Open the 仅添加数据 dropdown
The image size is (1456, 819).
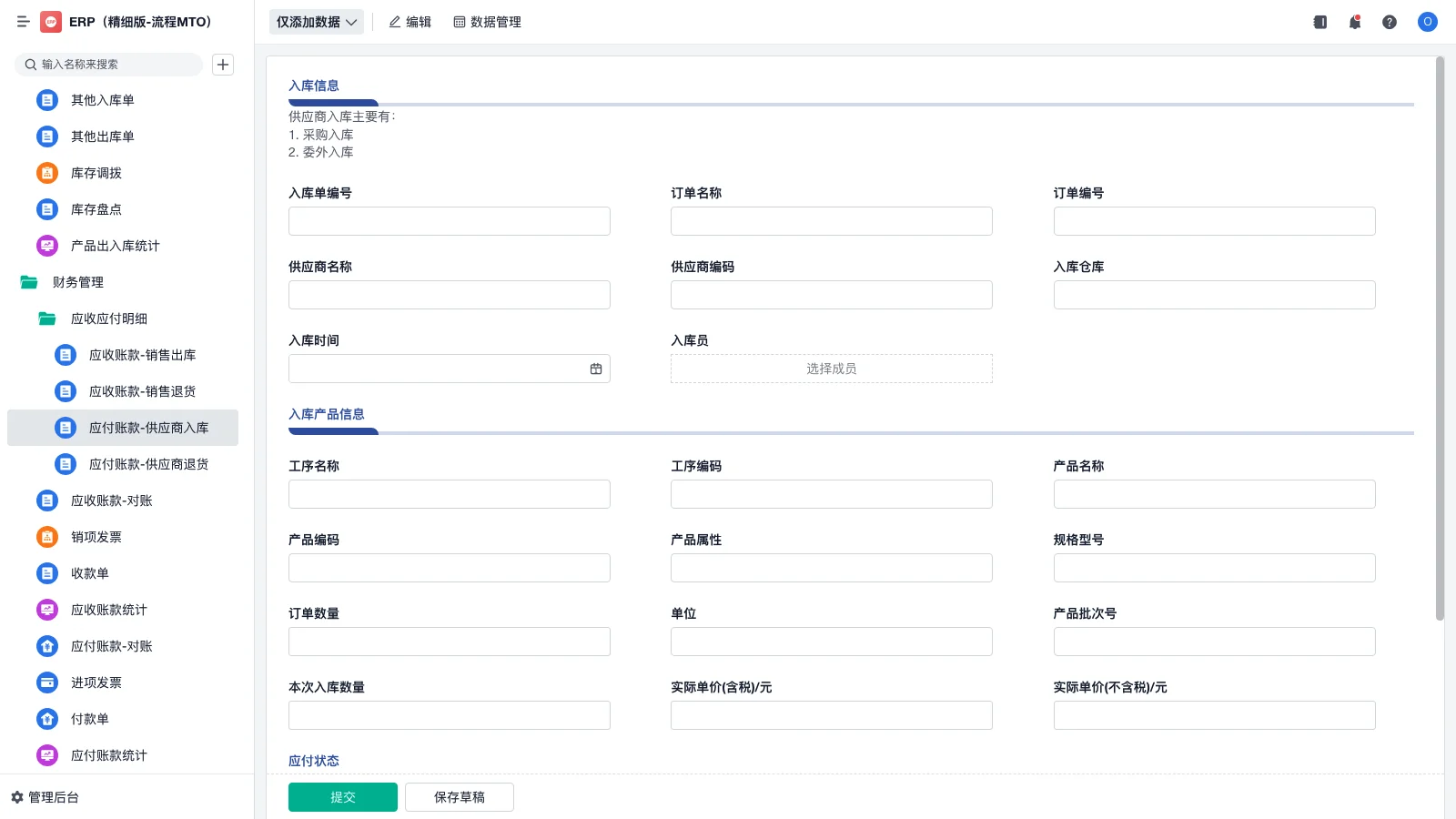pyautogui.click(x=316, y=21)
